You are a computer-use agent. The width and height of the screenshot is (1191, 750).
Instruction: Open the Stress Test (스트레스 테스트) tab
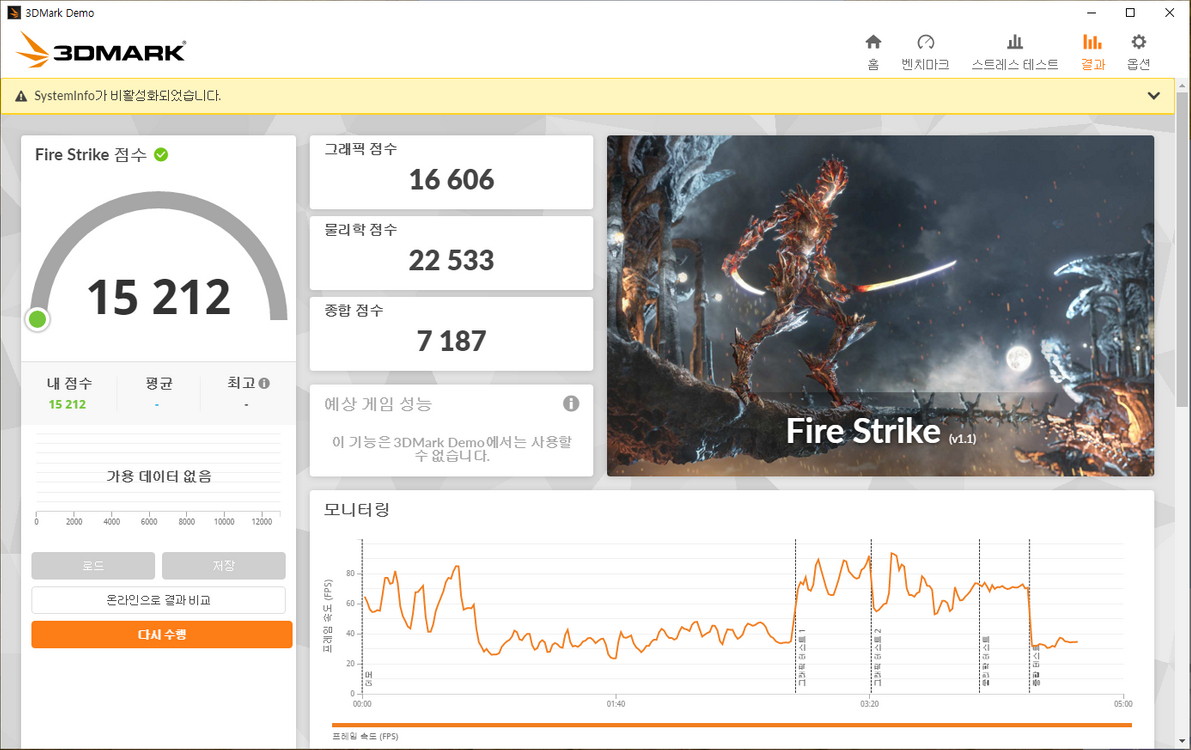(x=1015, y=52)
